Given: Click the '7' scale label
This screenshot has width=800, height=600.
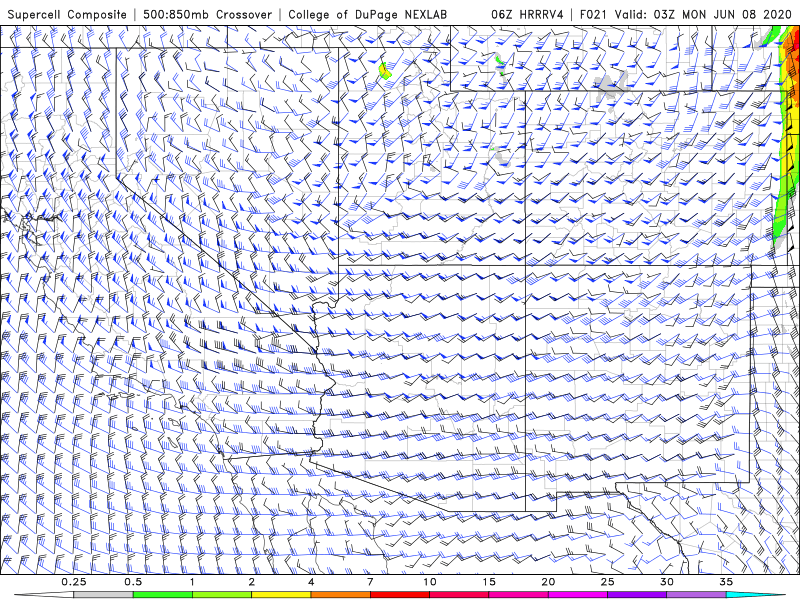Looking at the screenshot, I should tap(370, 582).
